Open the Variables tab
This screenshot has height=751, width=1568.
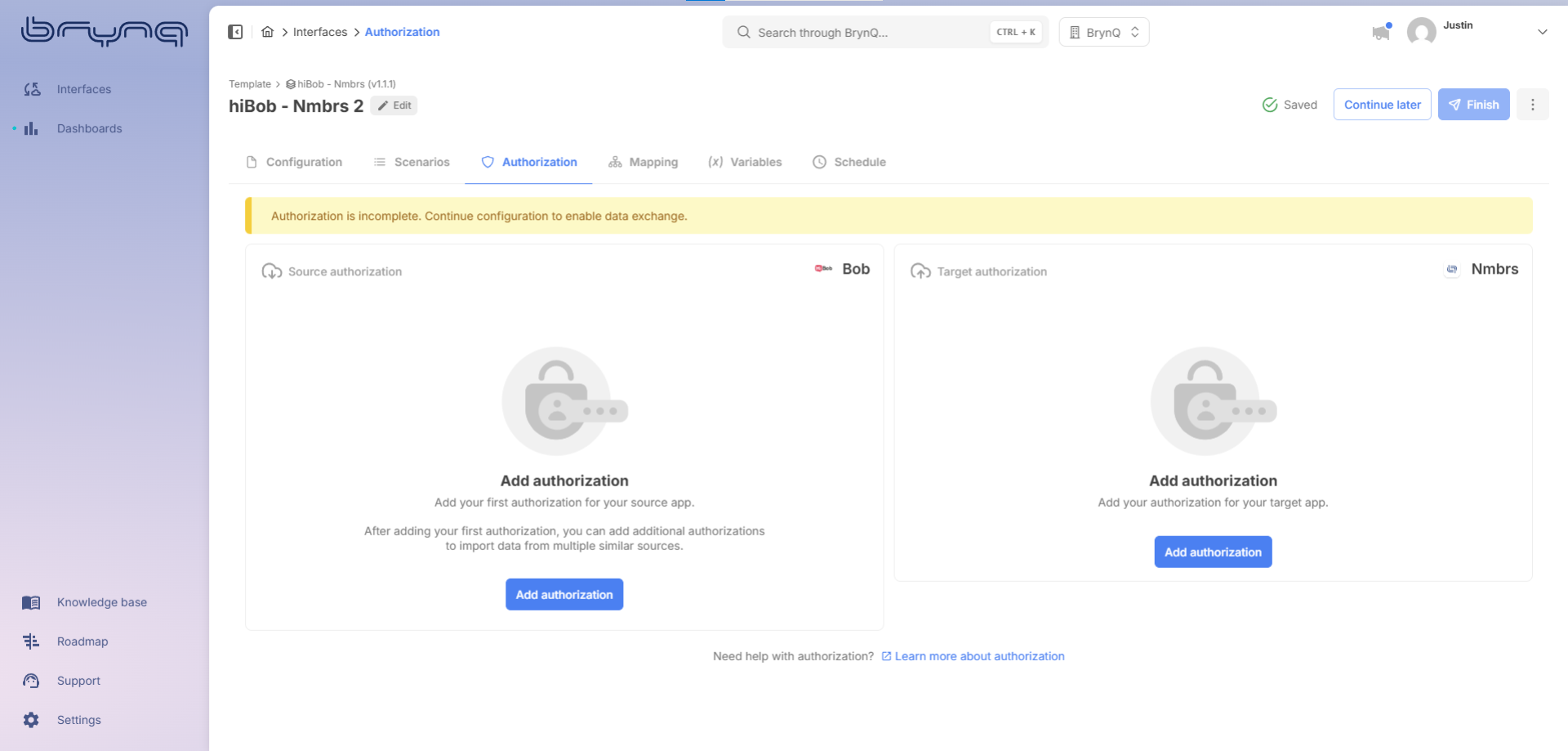point(745,162)
